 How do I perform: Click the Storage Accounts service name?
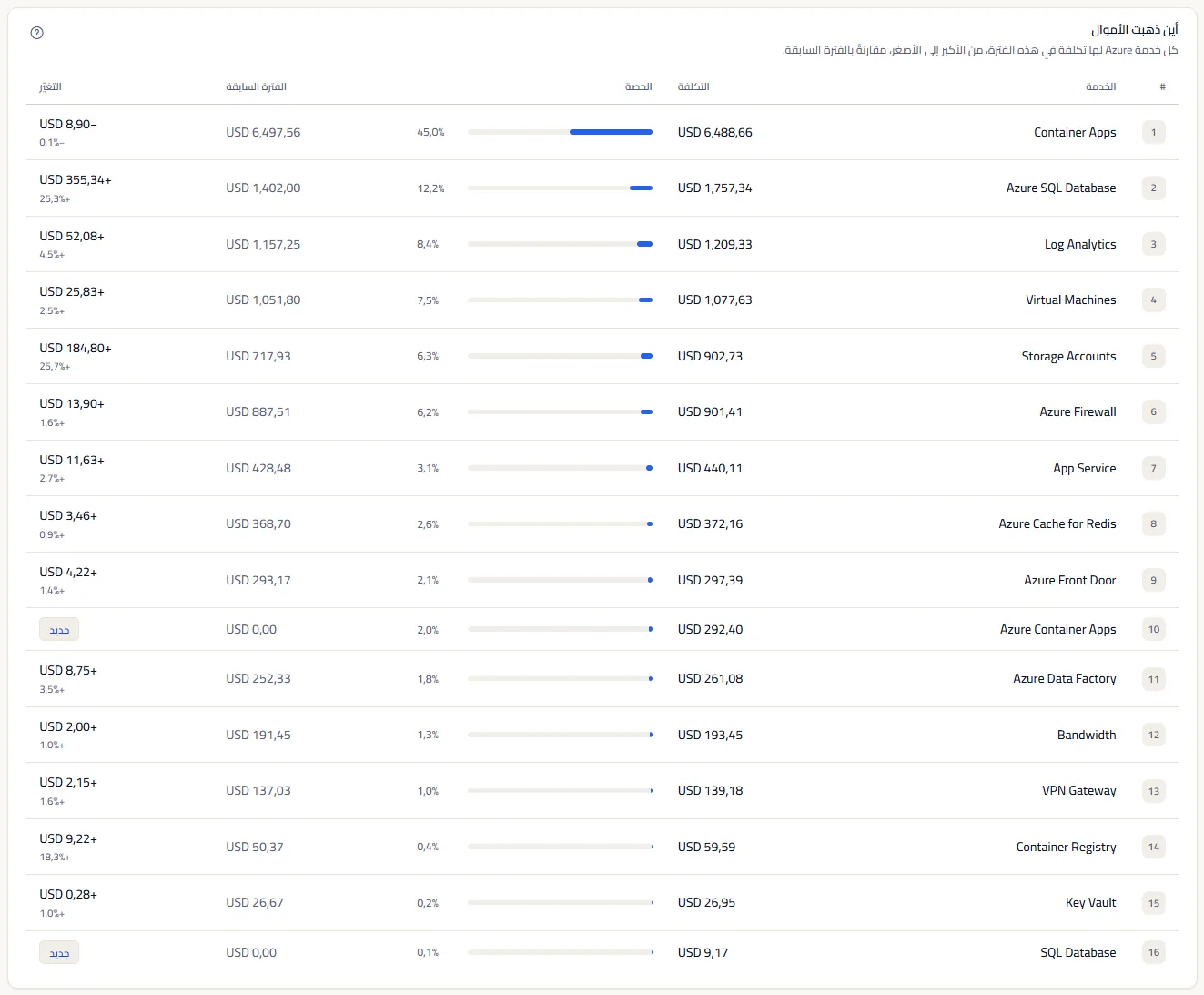click(1069, 356)
